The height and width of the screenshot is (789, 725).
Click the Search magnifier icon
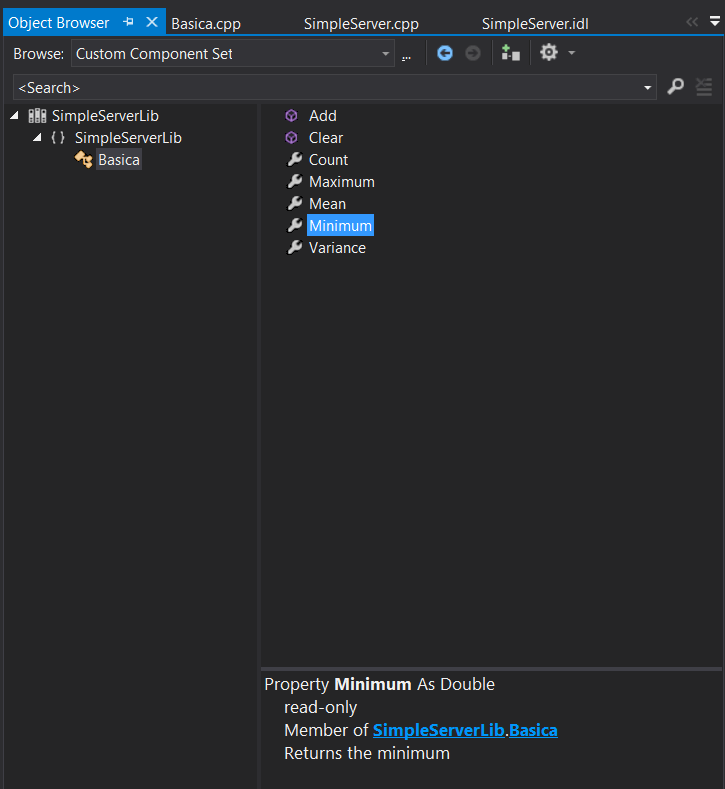coord(675,87)
